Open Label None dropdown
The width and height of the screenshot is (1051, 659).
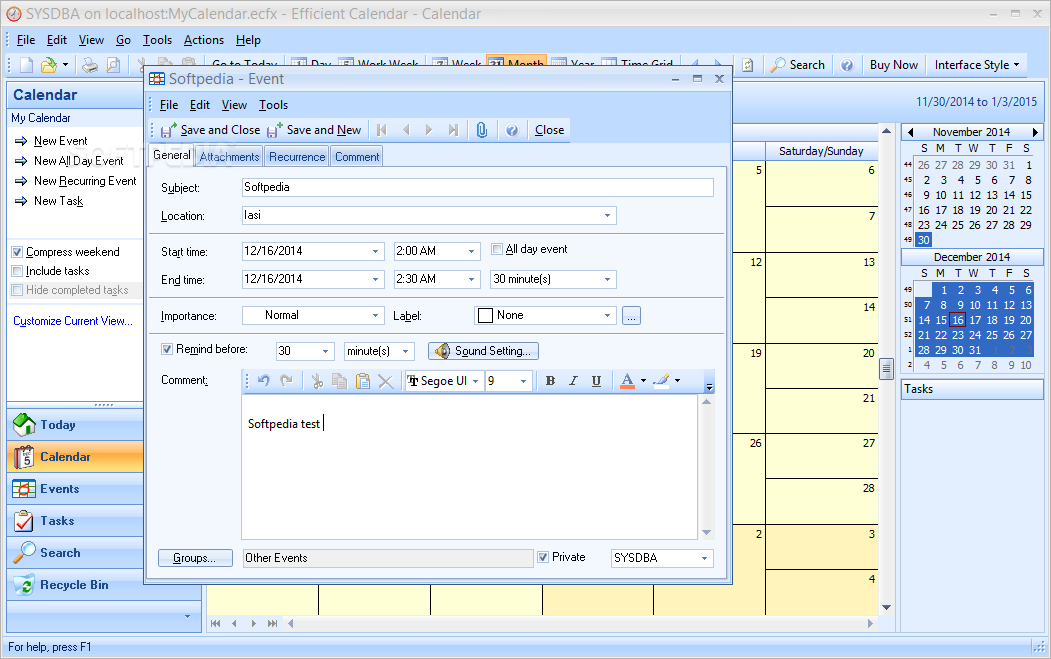(x=607, y=315)
